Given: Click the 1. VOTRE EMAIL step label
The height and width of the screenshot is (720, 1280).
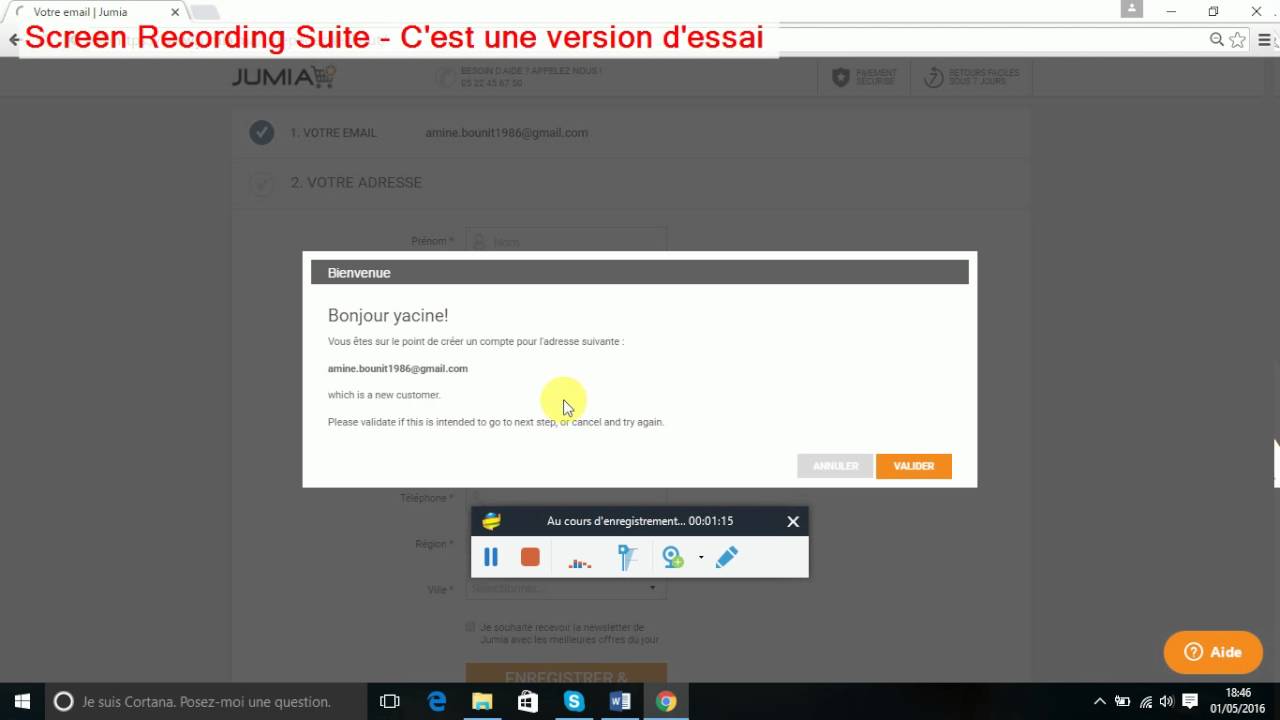Looking at the screenshot, I should click(333, 132).
